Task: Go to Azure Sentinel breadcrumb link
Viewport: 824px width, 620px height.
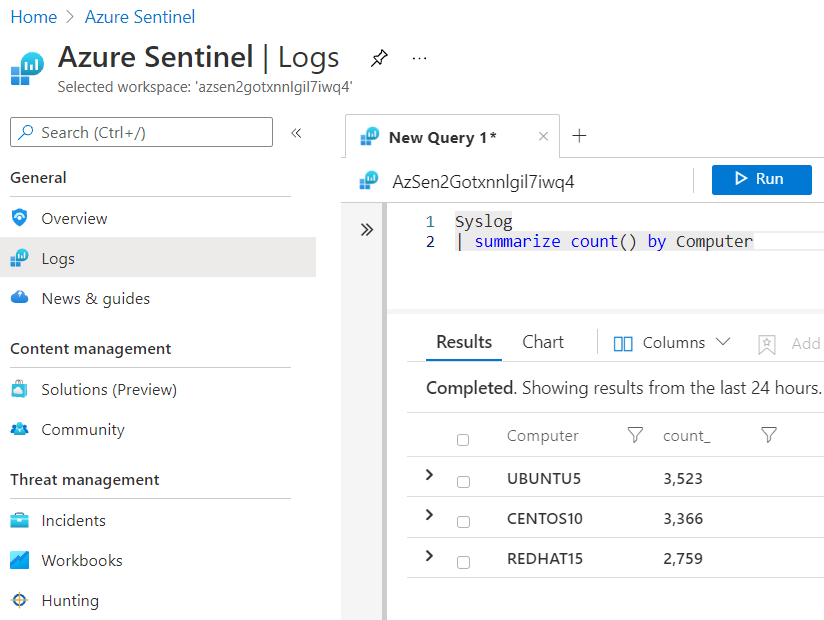Action: (140, 17)
